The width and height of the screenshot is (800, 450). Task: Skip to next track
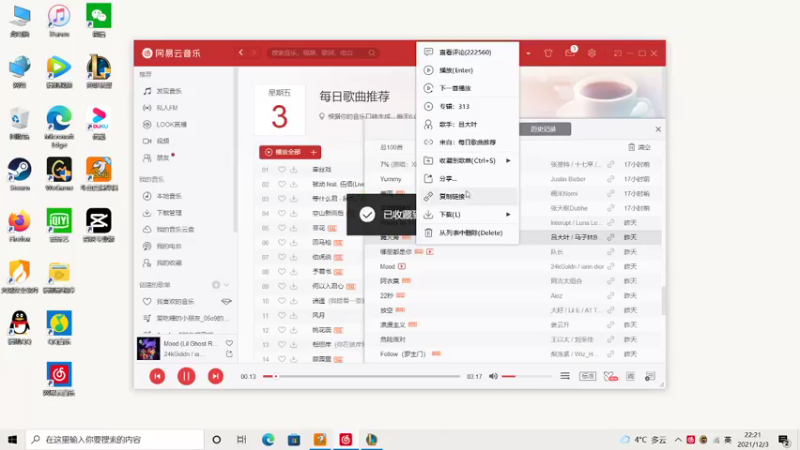pyautogui.click(x=215, y=376)
